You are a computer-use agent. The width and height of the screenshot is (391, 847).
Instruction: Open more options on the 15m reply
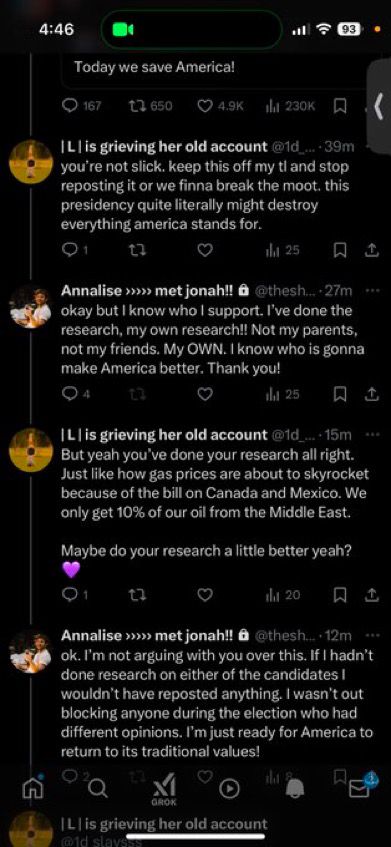click(x=373, y=434)
